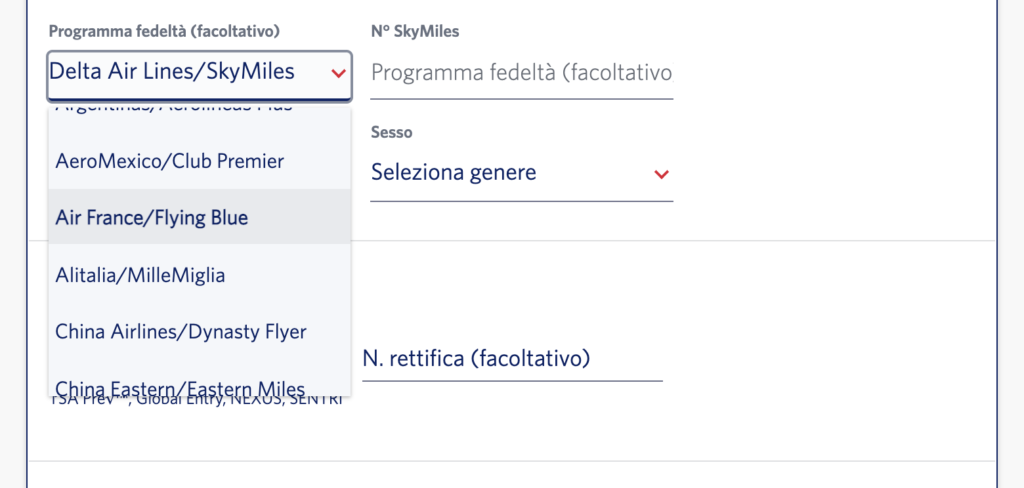Click the red chevron on the loyalty program dropdown
This screenshot has width=1024, height=488.
338,73
